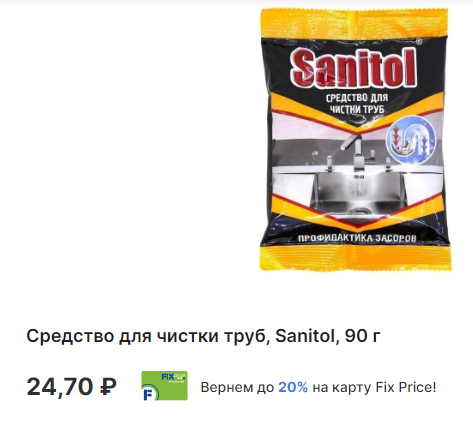Click the yellow bottom seal of package

pos(356,258)
